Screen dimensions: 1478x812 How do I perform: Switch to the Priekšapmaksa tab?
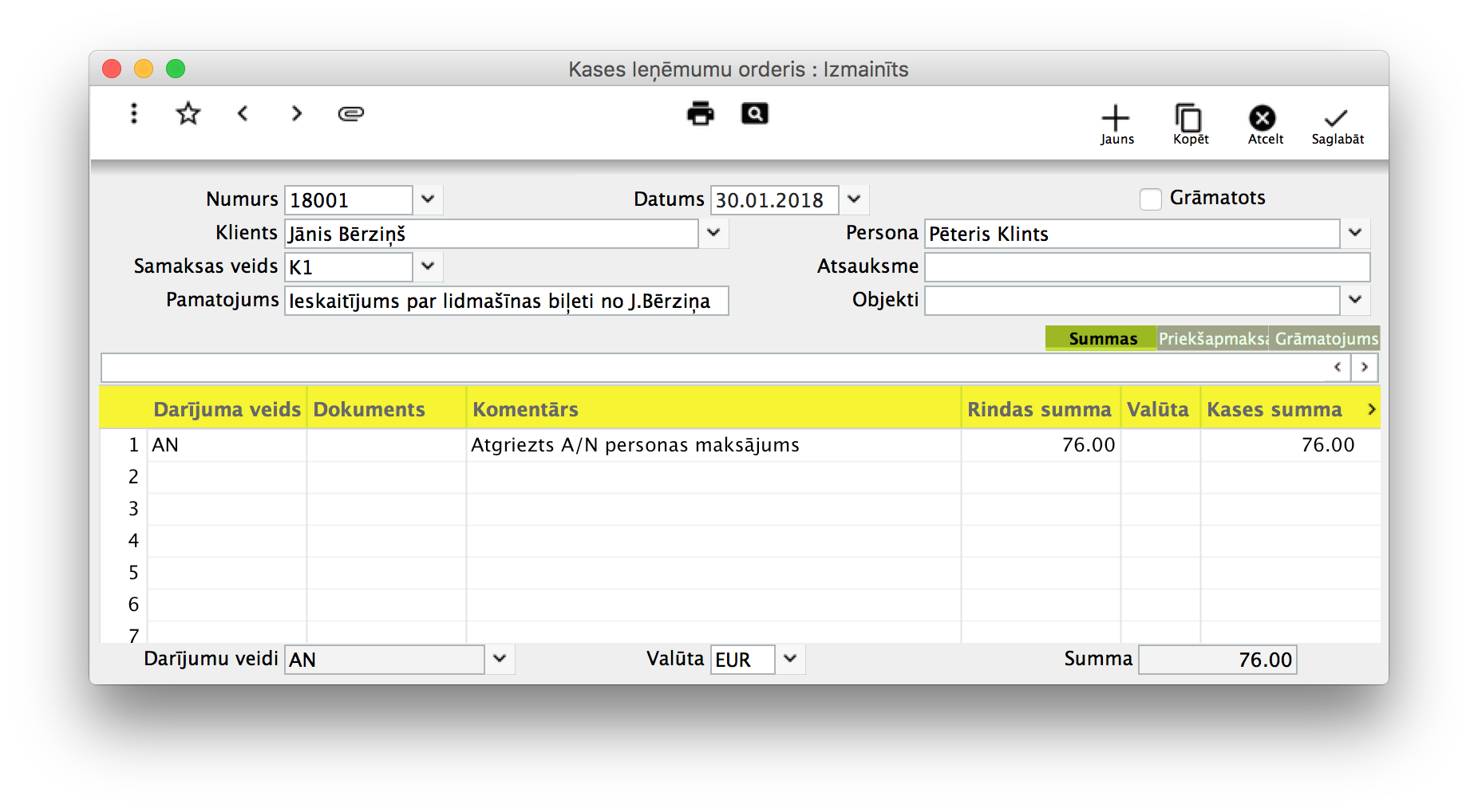[1212, 338]
